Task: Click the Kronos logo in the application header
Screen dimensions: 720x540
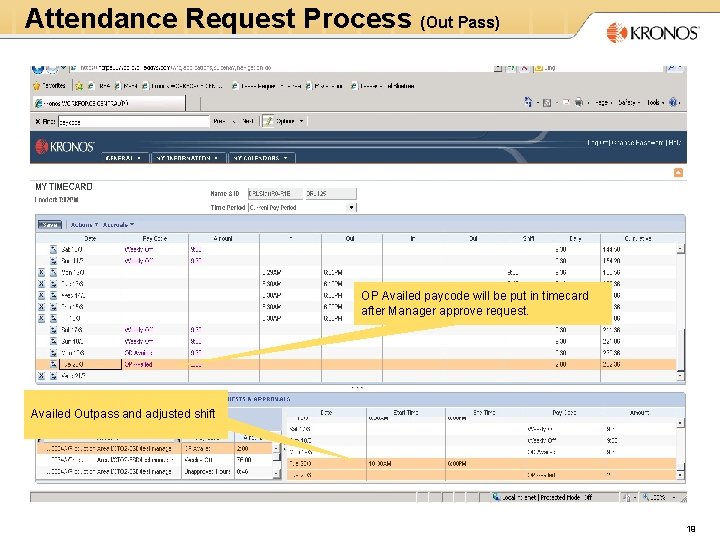Action: point(65,146)
